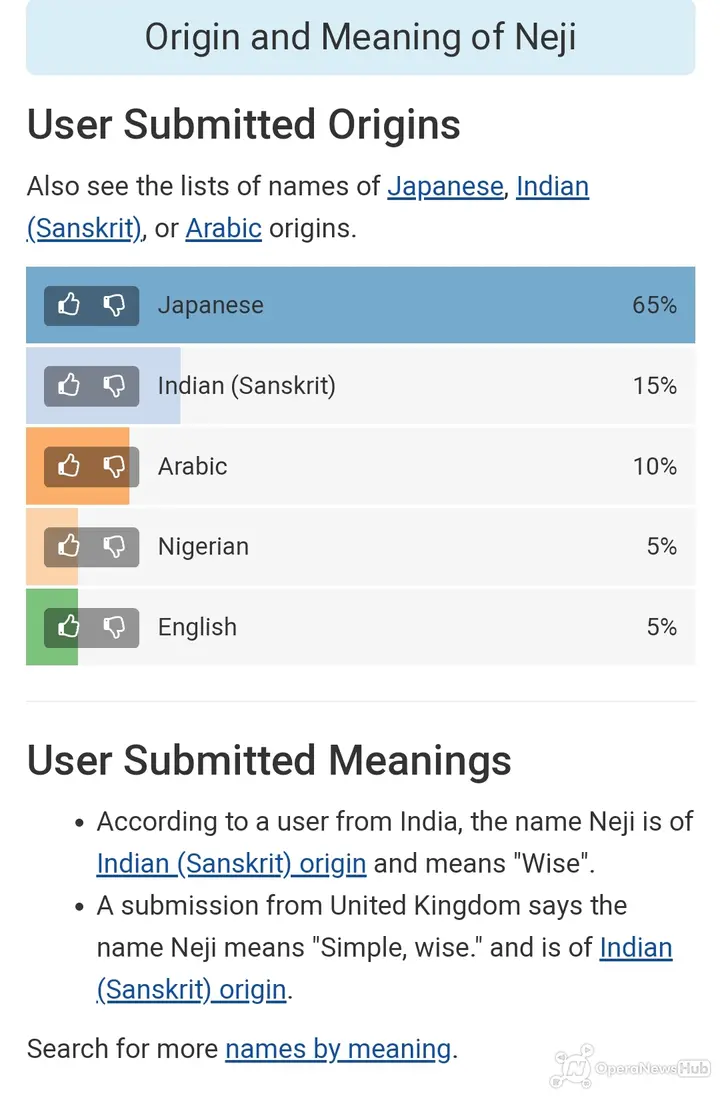720x1096 pixels.
Task: Select the Japanese 65% bar
Action: [x=361, y=305]
